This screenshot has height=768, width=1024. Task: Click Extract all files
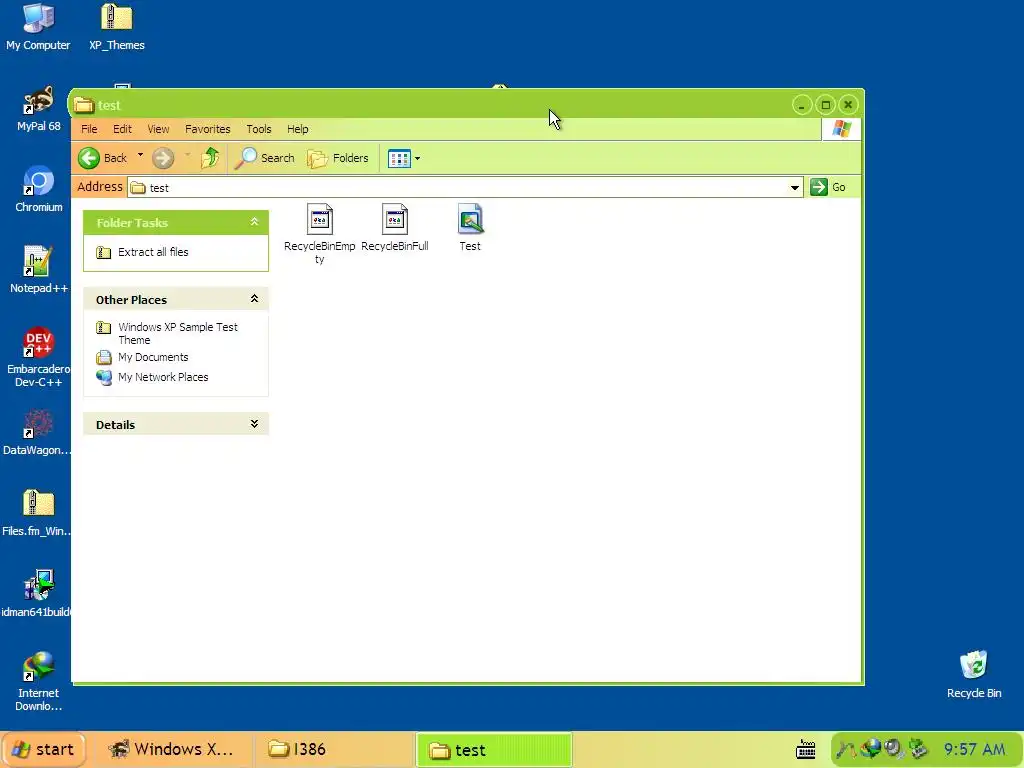(x=142, y=252)
